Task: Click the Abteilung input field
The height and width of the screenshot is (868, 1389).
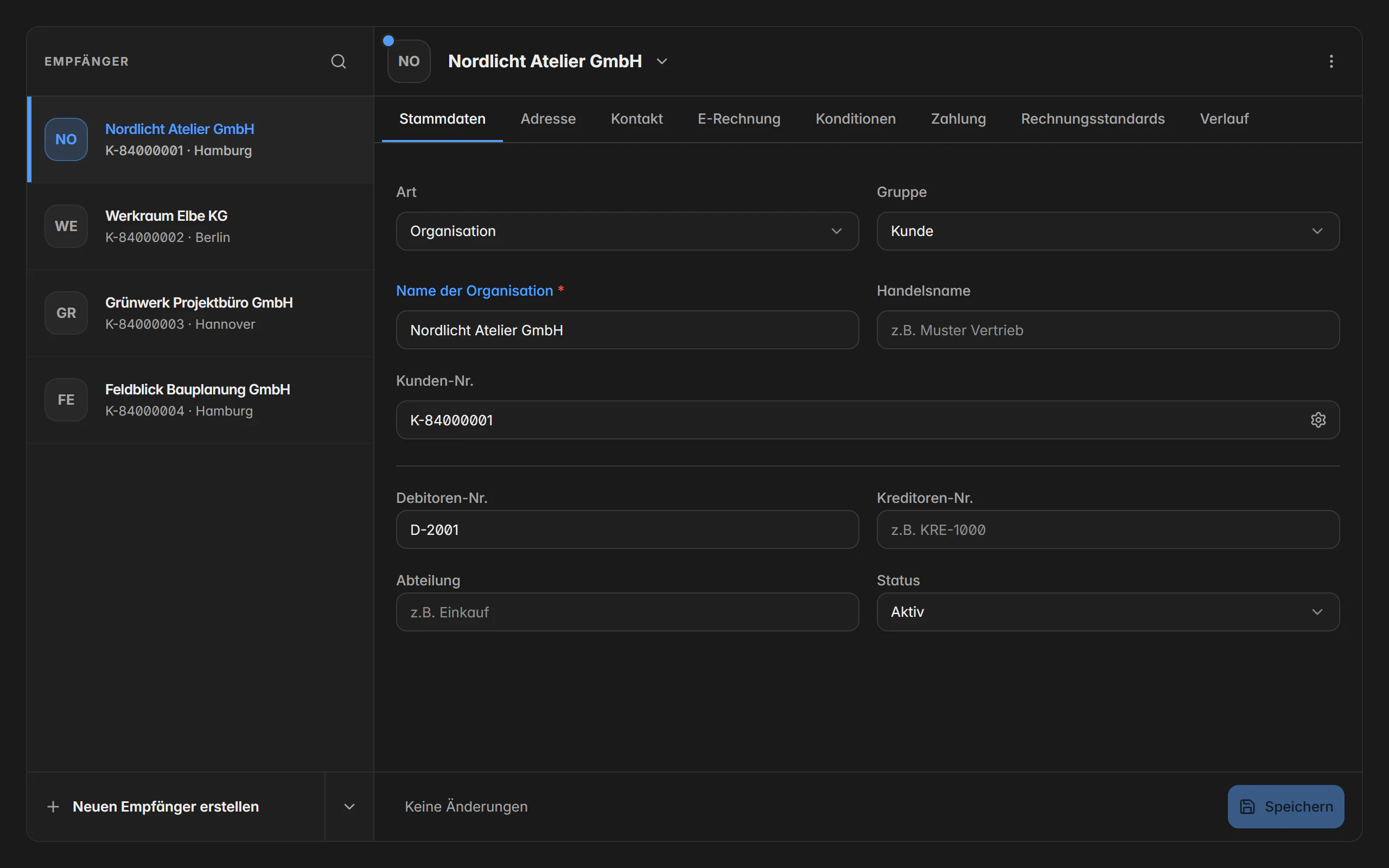Action: 627,612
